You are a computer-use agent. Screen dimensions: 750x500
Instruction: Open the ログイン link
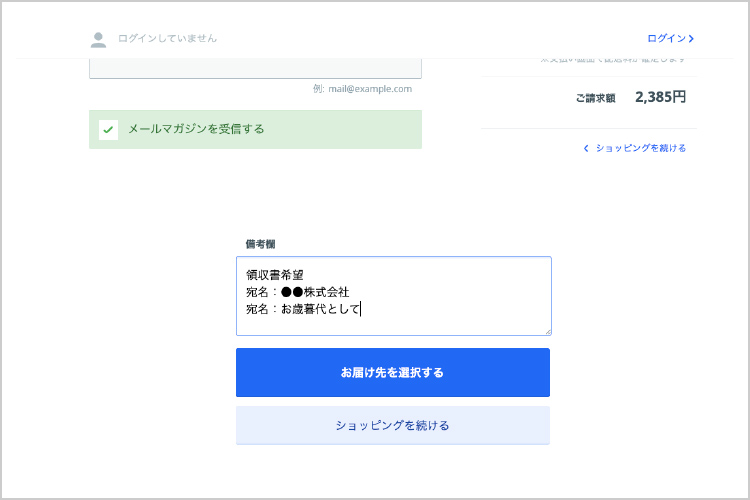pyautogui.click(x=670, y=38)
